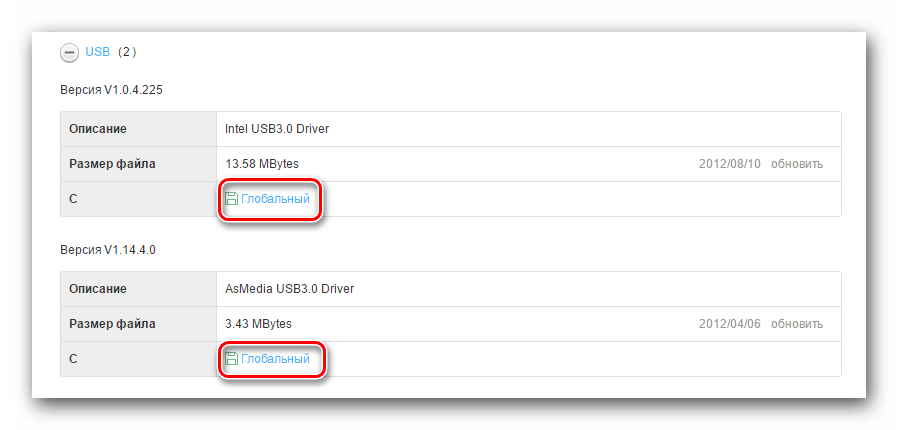The width and height of the screenshot is (898, 430).
Task: Click floppy disk icon for Intel USB3.0 driver
Action: click(231, 199)
